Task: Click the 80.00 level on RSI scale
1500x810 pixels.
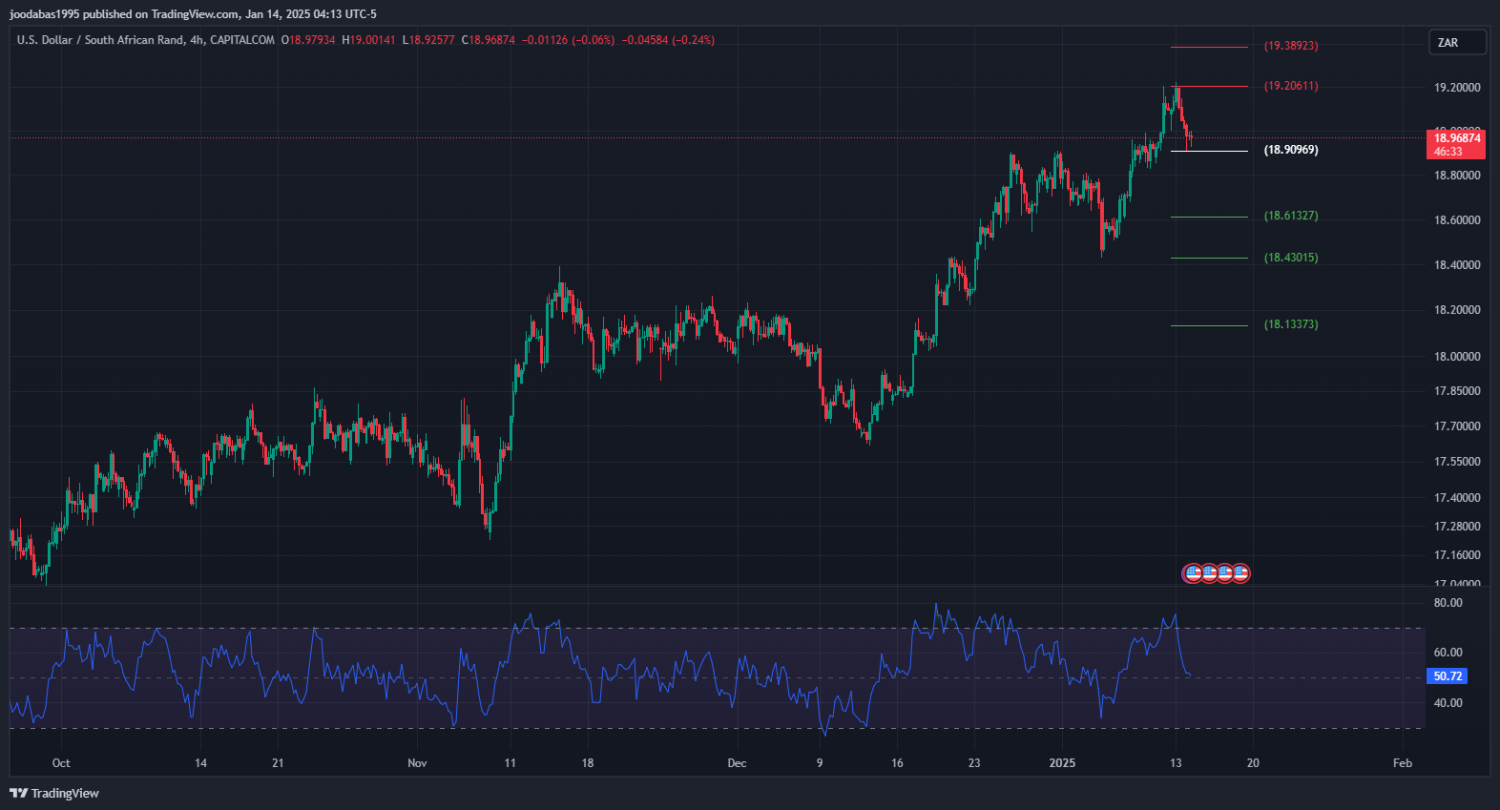Action: (x=1448, y=603)
